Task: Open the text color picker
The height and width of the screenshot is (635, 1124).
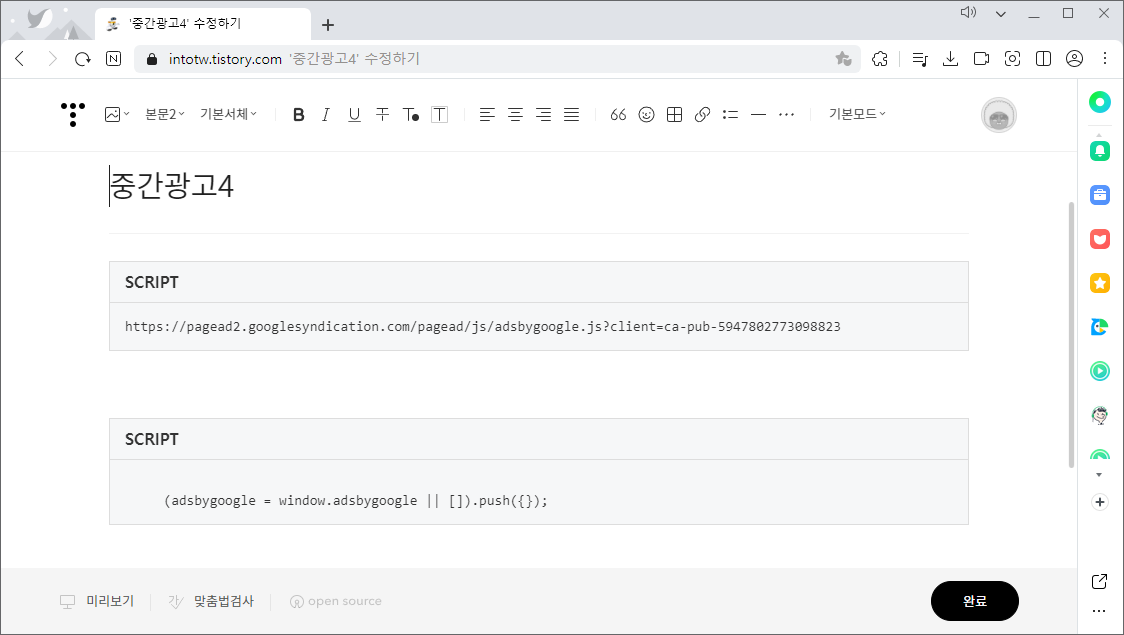Action: coord(411,115)
